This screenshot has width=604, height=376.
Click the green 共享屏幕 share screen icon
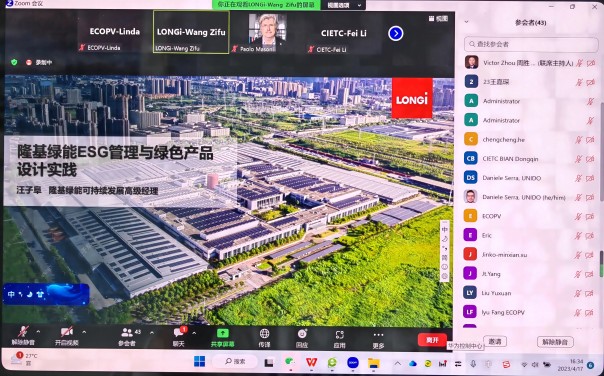223,333
